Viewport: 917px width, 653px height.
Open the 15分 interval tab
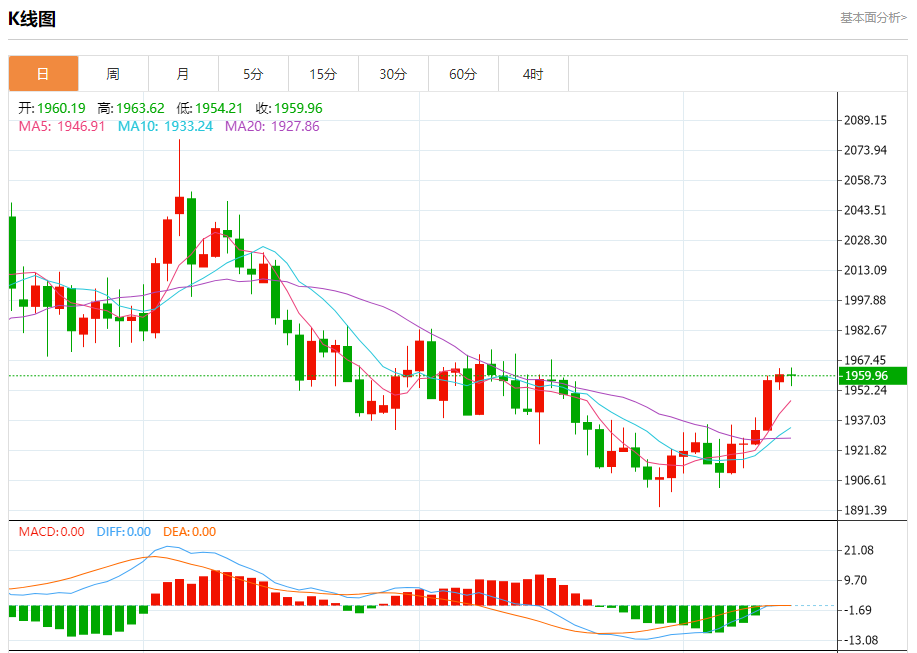click(323, 74)
